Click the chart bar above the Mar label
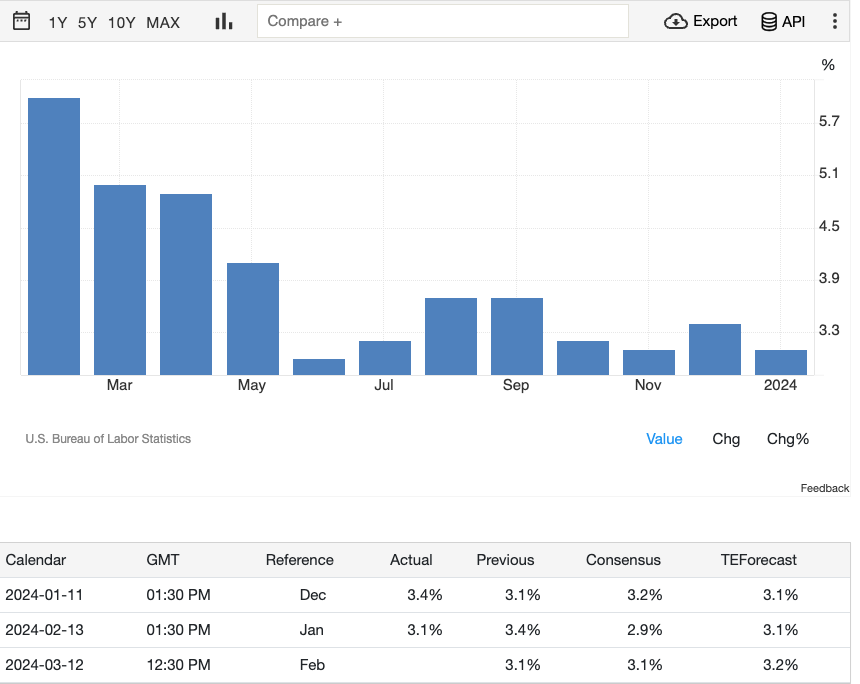This screenshot has width=860, height=684. pyautogui.click(x=120, y=280)
